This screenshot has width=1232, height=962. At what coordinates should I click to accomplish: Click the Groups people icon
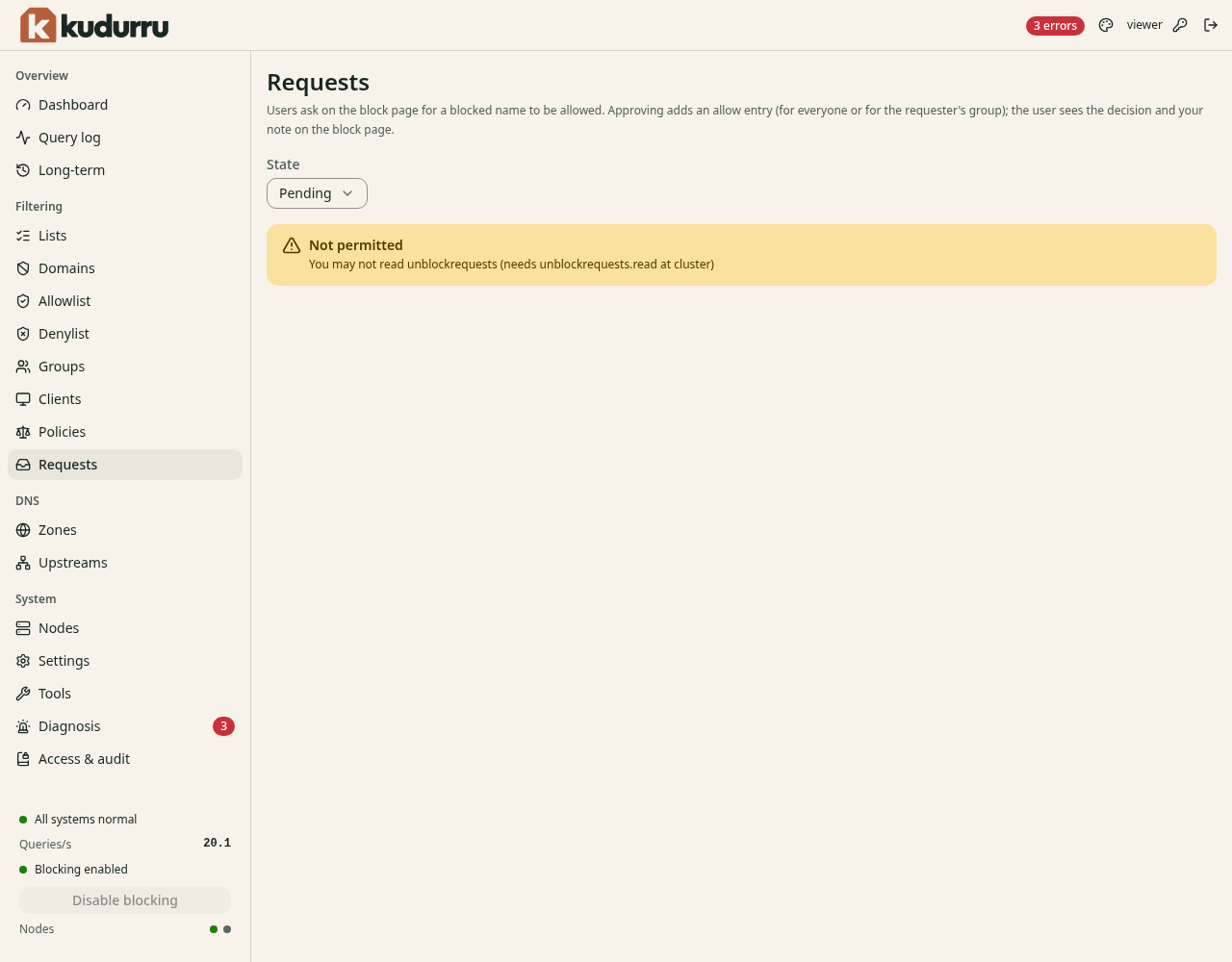pyautogui.click(x=23, y=367)
